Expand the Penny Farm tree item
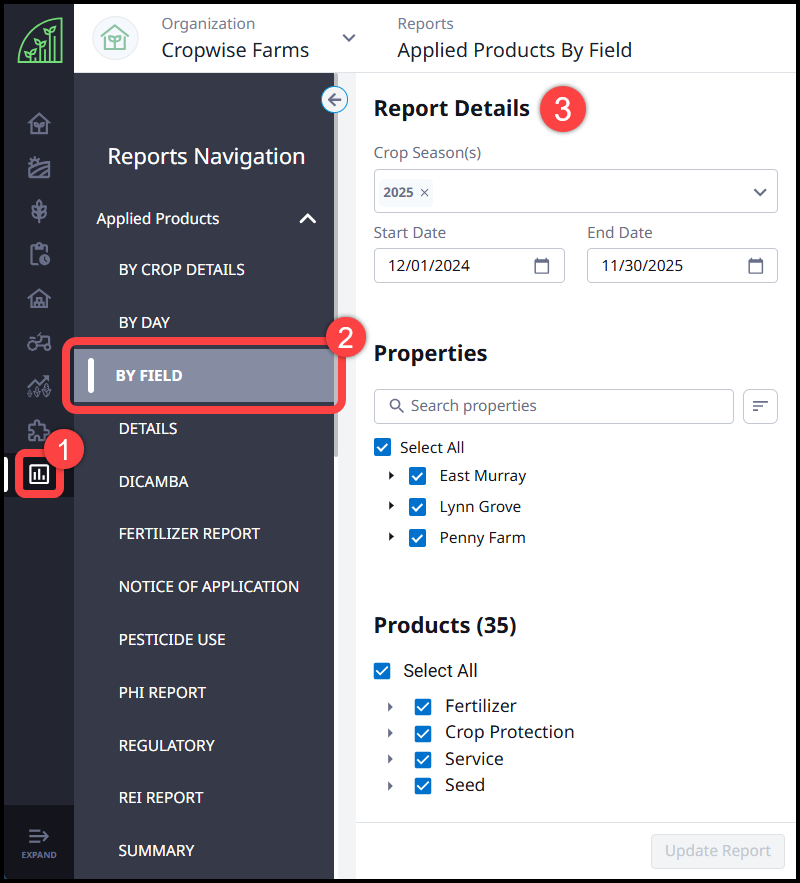The height and width of the screenshot is (883, 800). [x=391, y=537]
